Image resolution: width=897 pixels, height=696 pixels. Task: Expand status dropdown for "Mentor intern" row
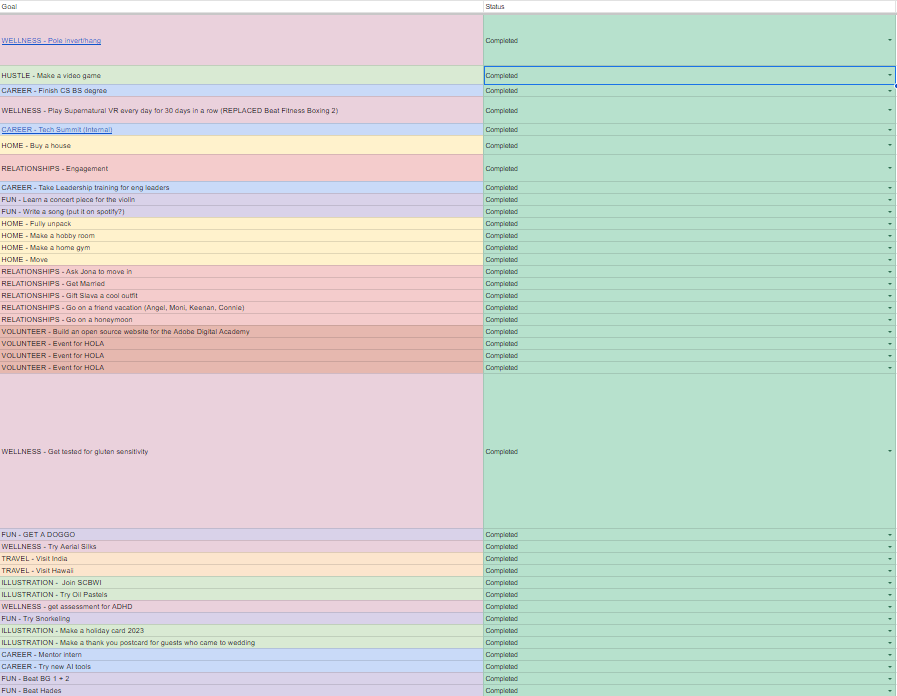[x=889, y=655]
